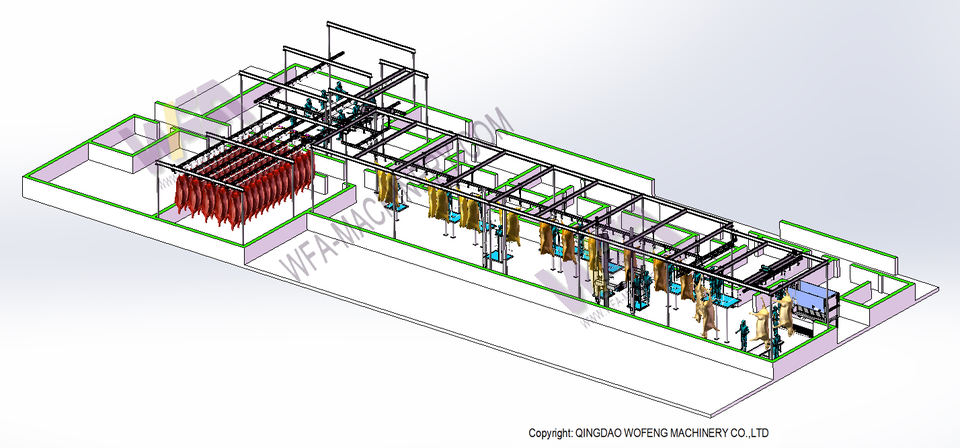The height and width of the screenshot is (448, 960).
Task: Select the cluster of red hanging carcasses
Action: click(244, 184)
